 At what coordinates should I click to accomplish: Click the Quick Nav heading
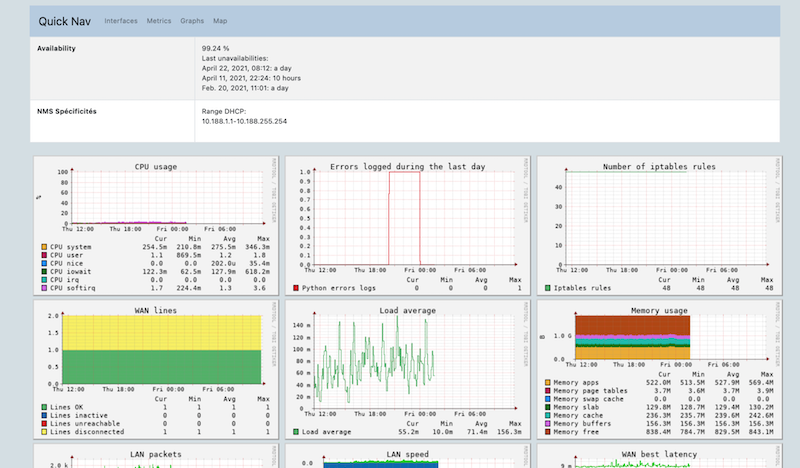point(65,21)
